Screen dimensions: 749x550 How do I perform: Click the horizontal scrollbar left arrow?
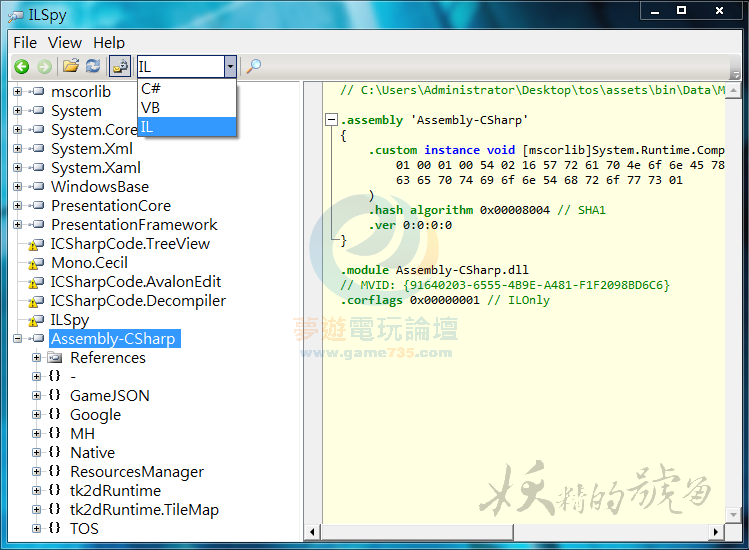[x=312, y=532]
